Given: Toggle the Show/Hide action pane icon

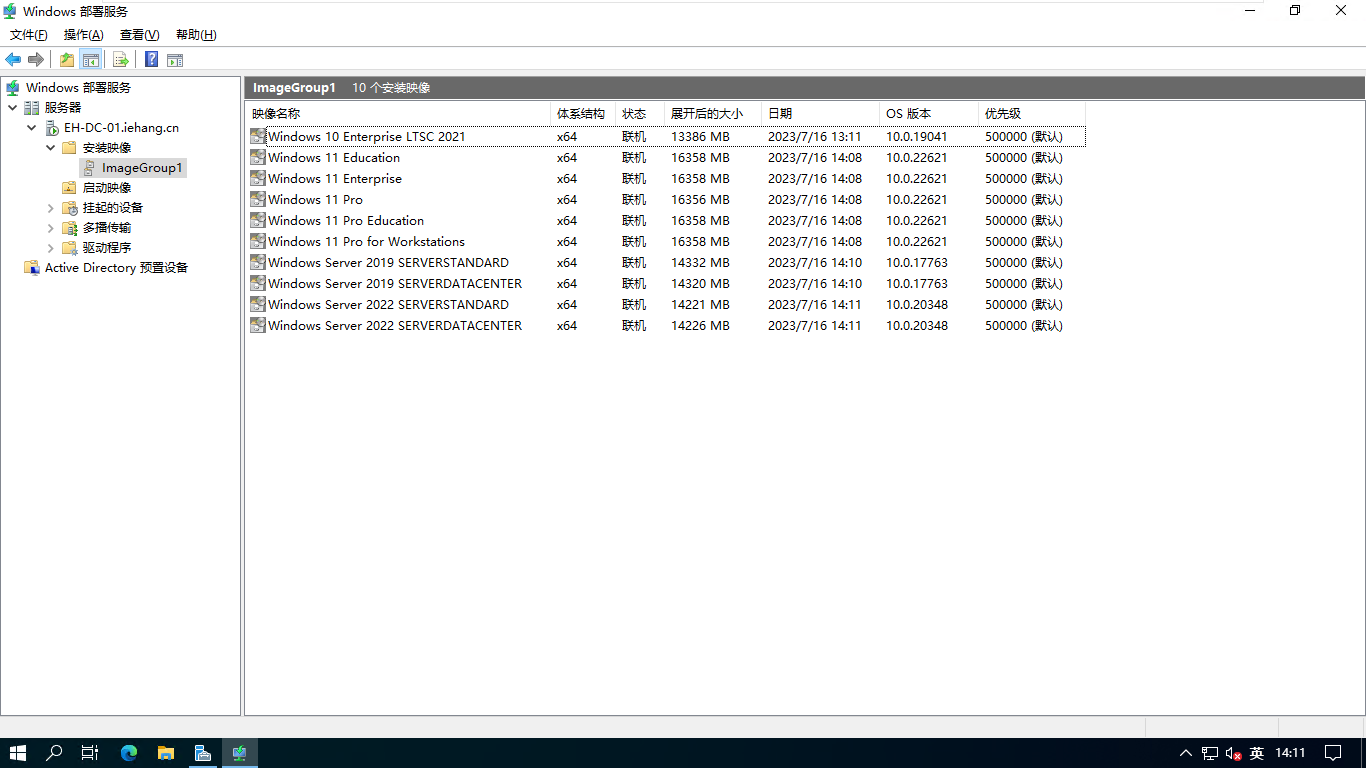Looking at the screenshot, I should [x=175, y=60].
